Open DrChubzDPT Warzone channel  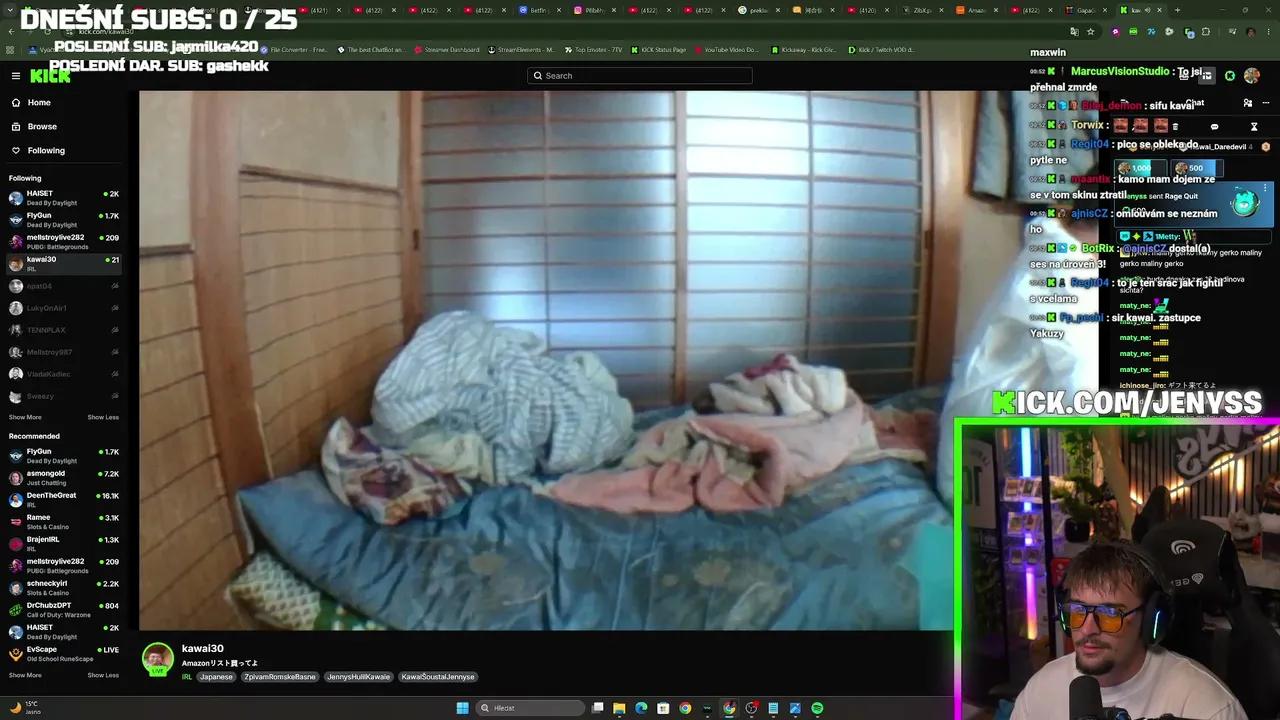pos(64,610)
